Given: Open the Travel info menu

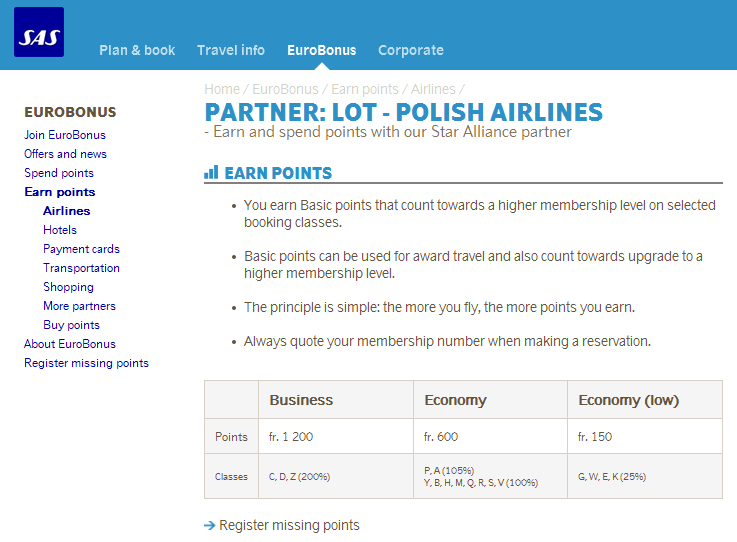Looking at the screenshot, I should (231, 50).
